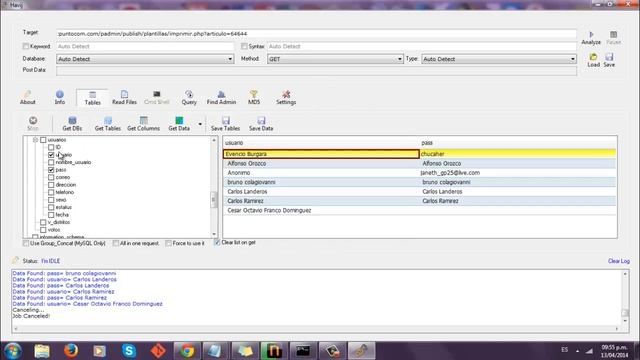Check the sexo column checkbox
The image size is (640, 360).
click(51, 200)
